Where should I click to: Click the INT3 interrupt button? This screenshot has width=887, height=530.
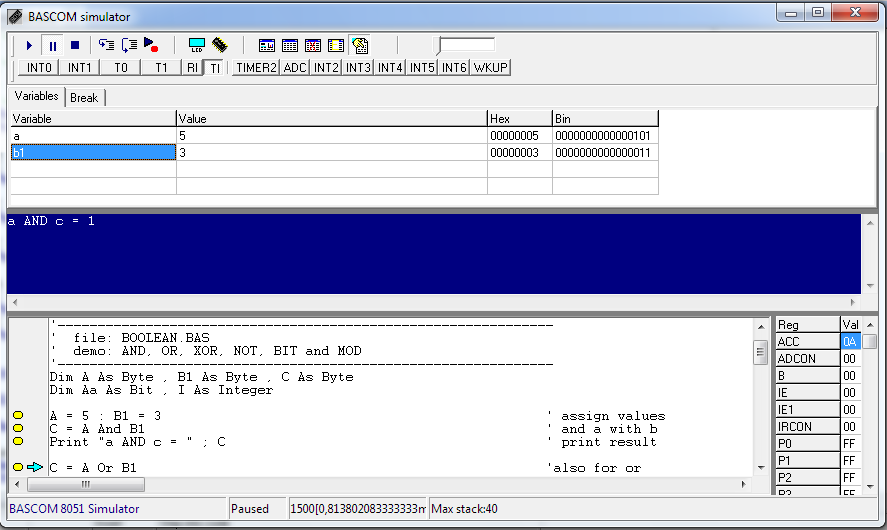(x=358, y=68)
